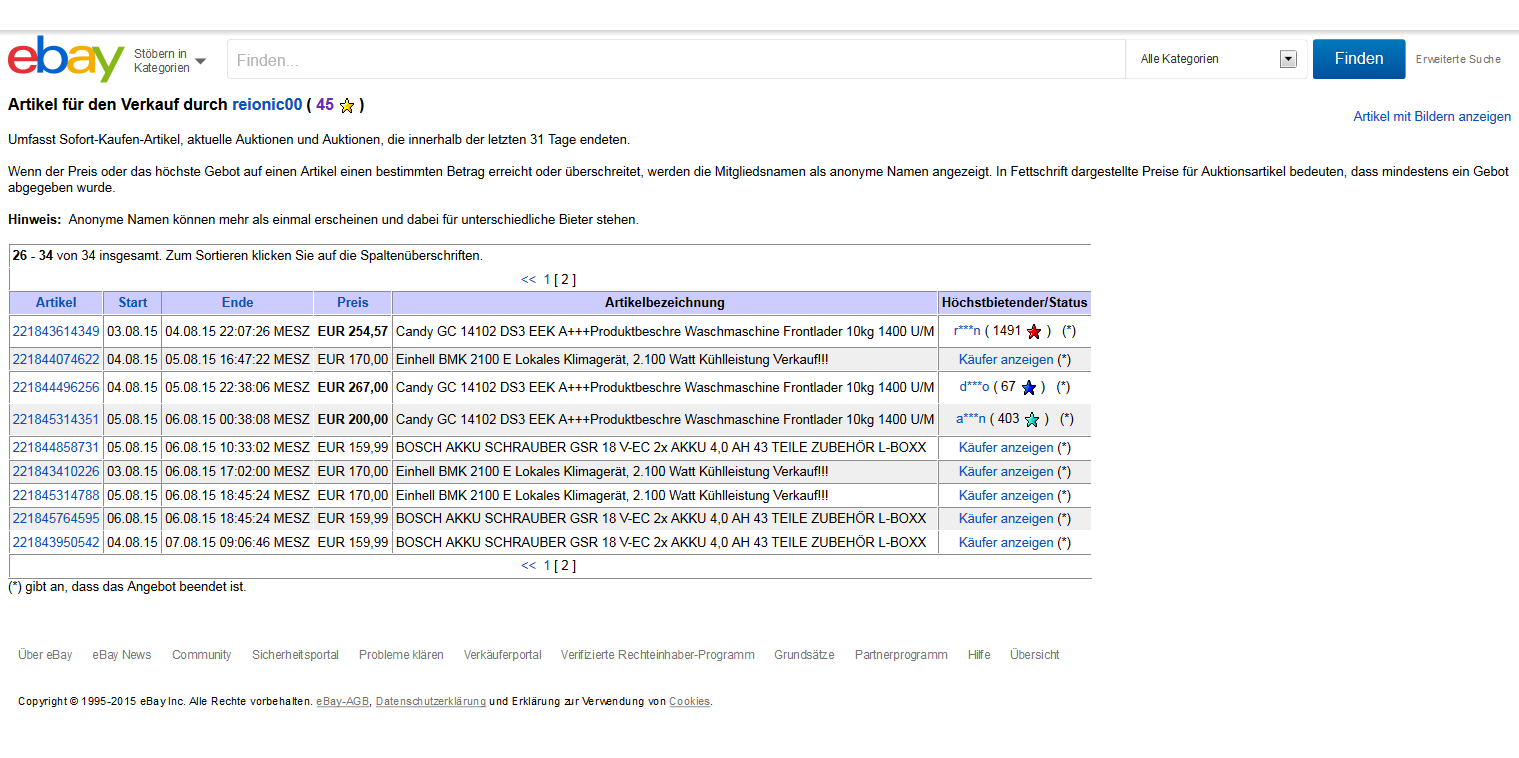This screenshot has height=758, width=1519.
Task: Click Käufer anzeigen for item 221844074622
Action: pyautogui.click(x=1006, y=359)
